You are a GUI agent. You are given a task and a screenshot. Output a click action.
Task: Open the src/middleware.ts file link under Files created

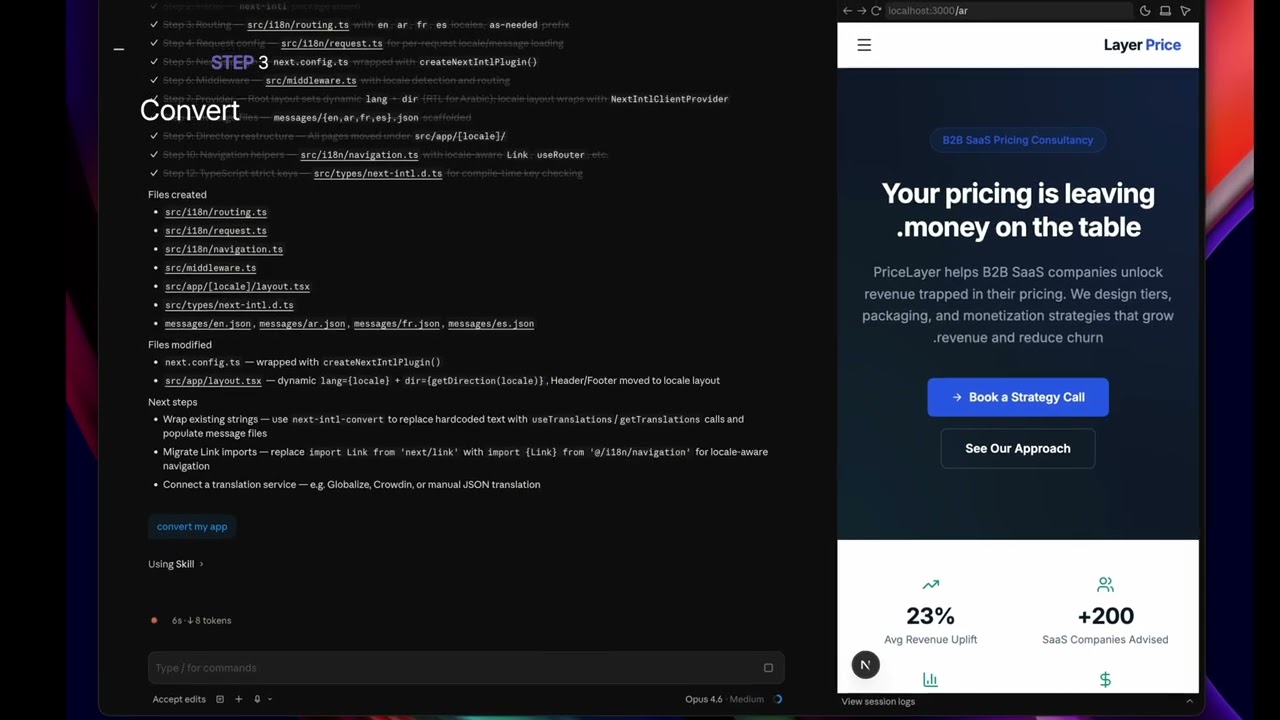click(x=210, y=268)
